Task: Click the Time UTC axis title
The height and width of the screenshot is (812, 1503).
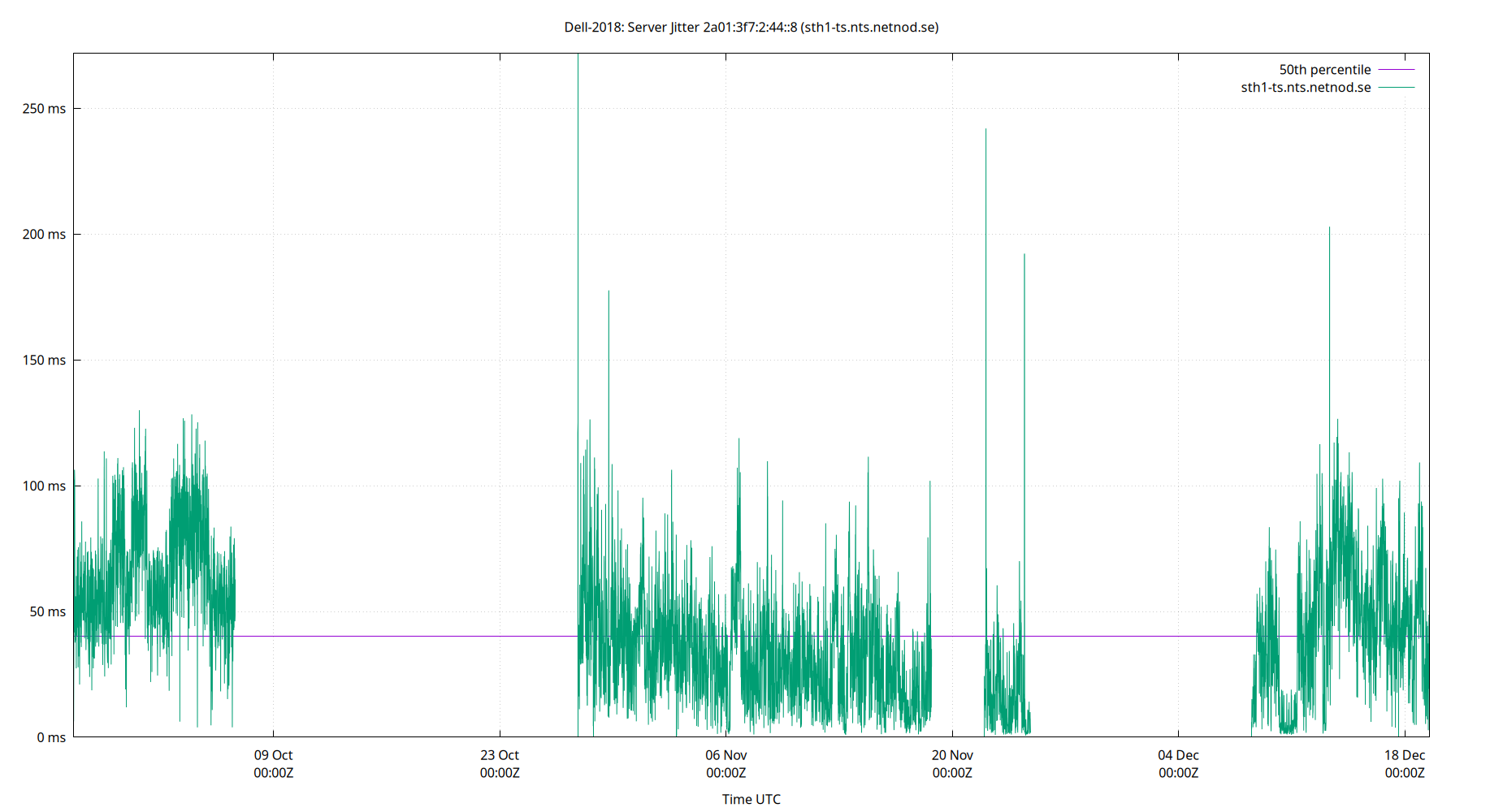Action: pyautogui.click(x=750, y=799)
